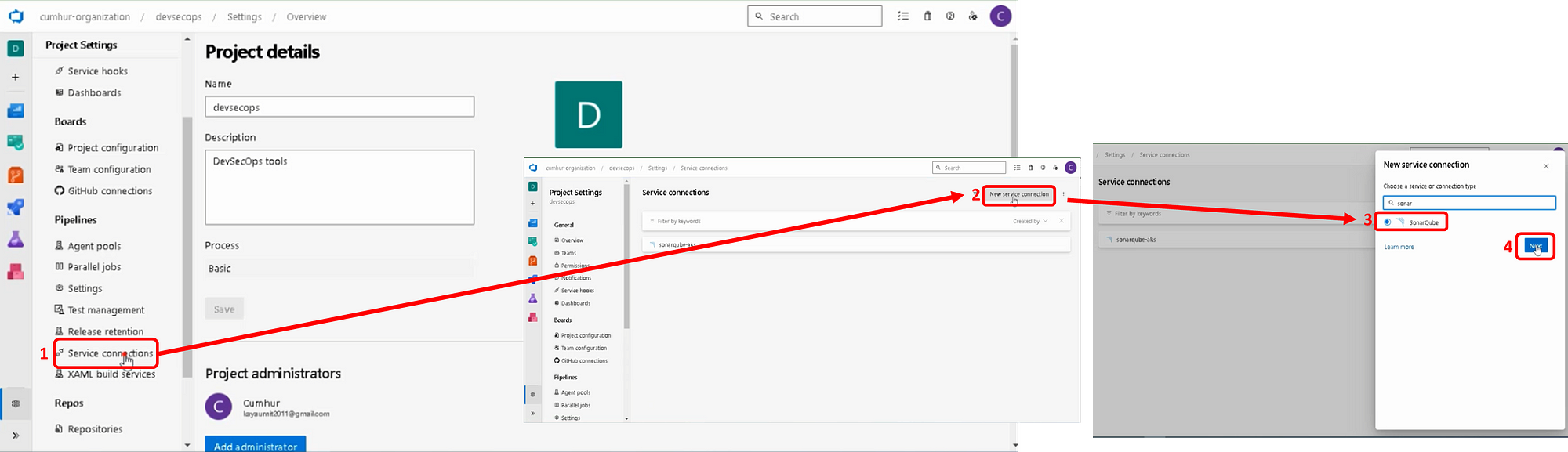
Task: Click devsecops breadcrumb in main header
Action: pyautogui.click(x=179, y=16)
